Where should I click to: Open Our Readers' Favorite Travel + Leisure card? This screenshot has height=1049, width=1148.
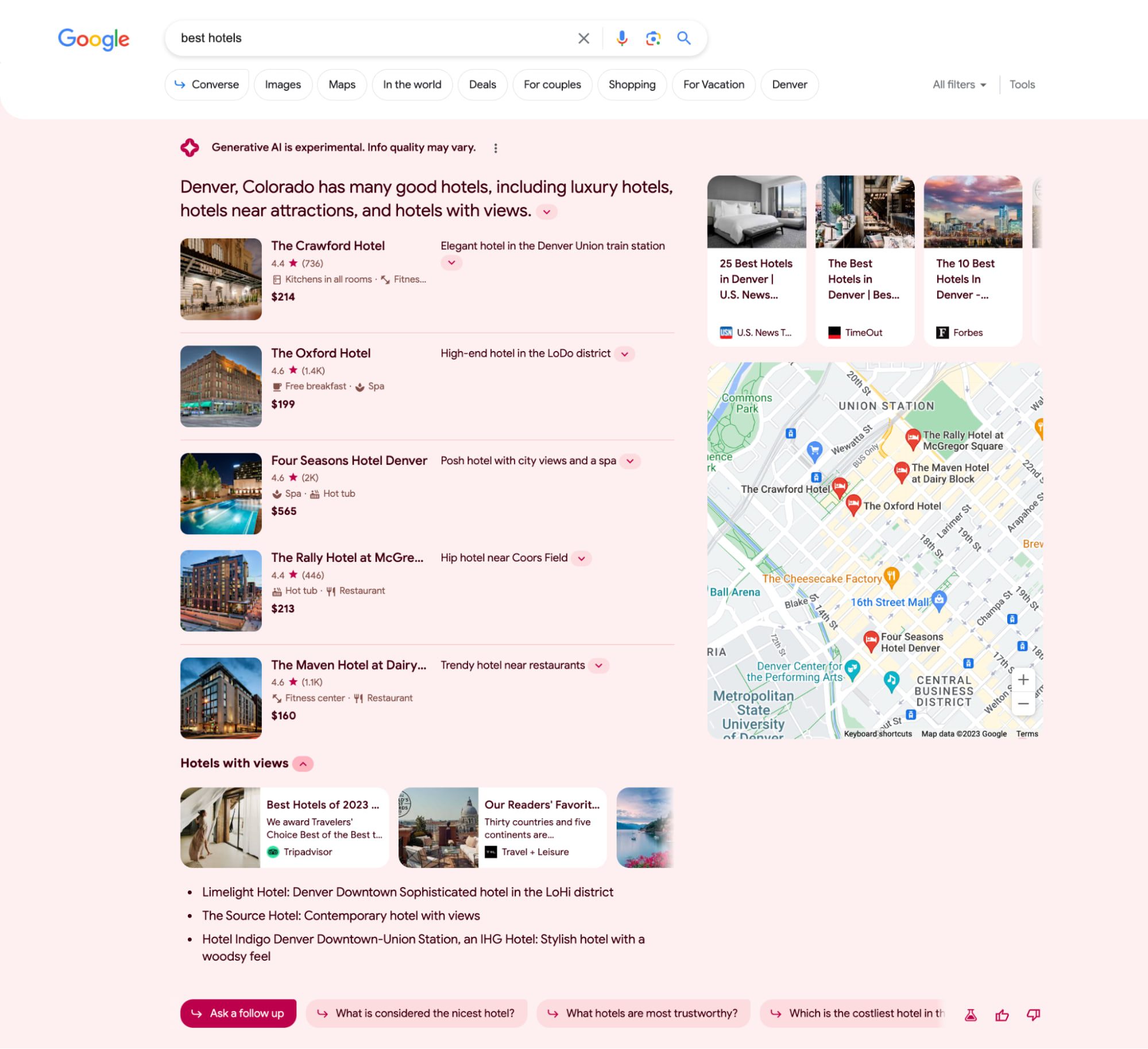click(x=503, y=827)
